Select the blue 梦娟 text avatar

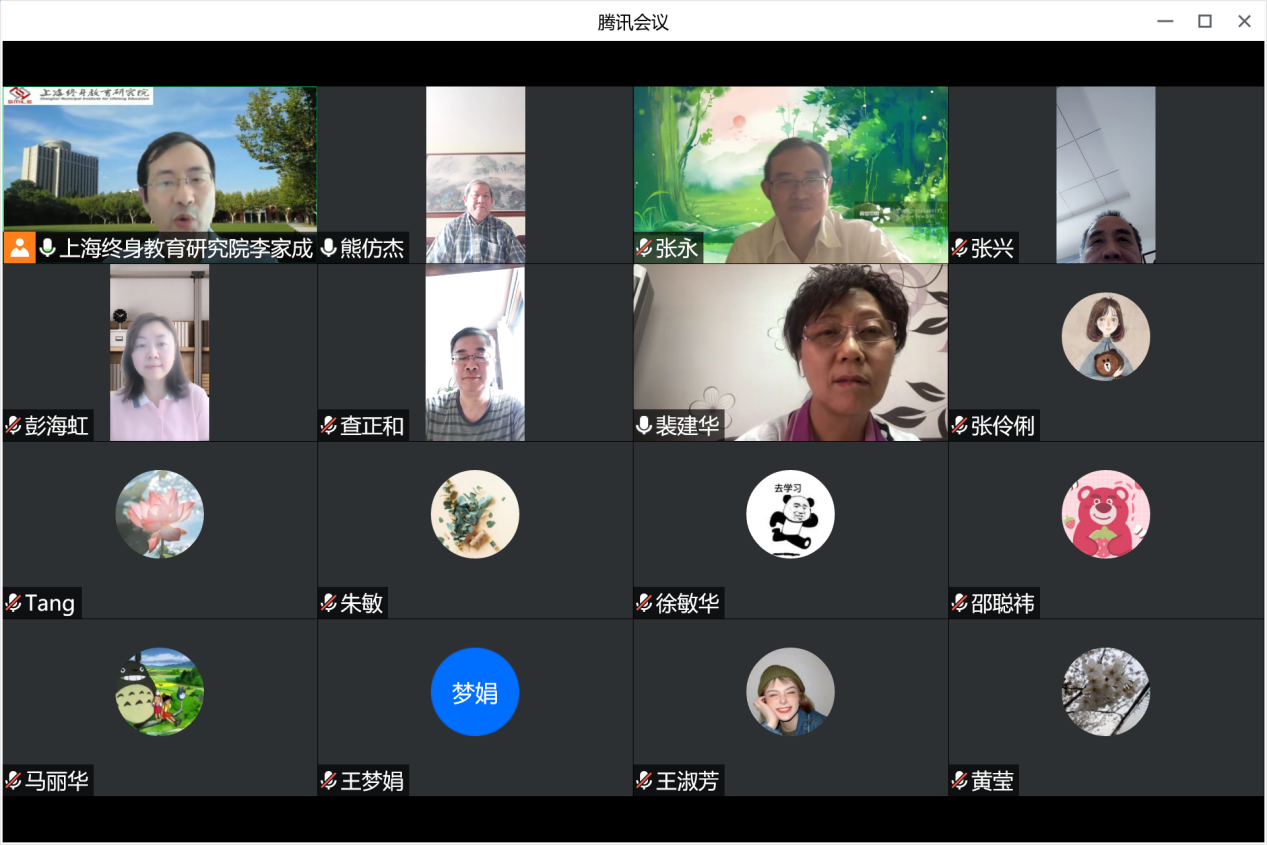click(475, 691)
